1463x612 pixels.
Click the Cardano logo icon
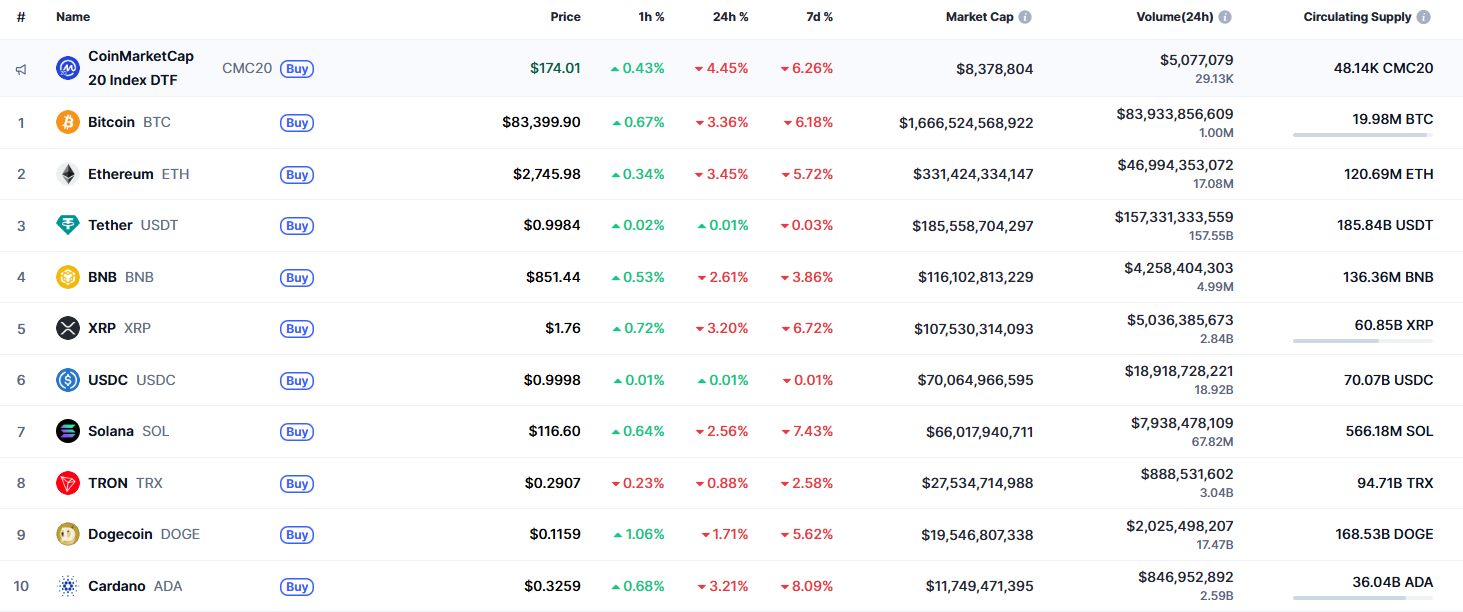68,586
